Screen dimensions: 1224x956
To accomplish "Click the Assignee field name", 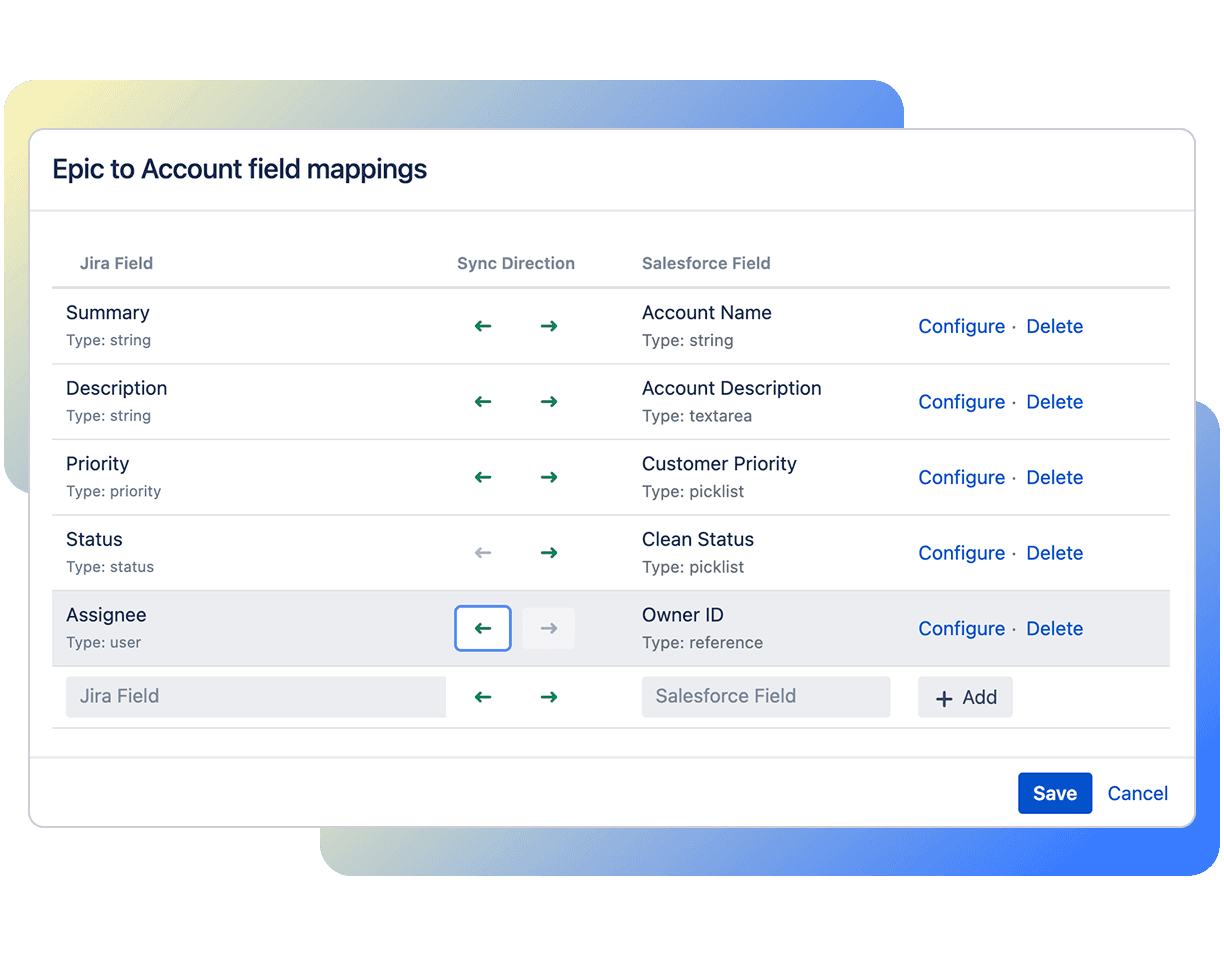I will click(106, 616).
